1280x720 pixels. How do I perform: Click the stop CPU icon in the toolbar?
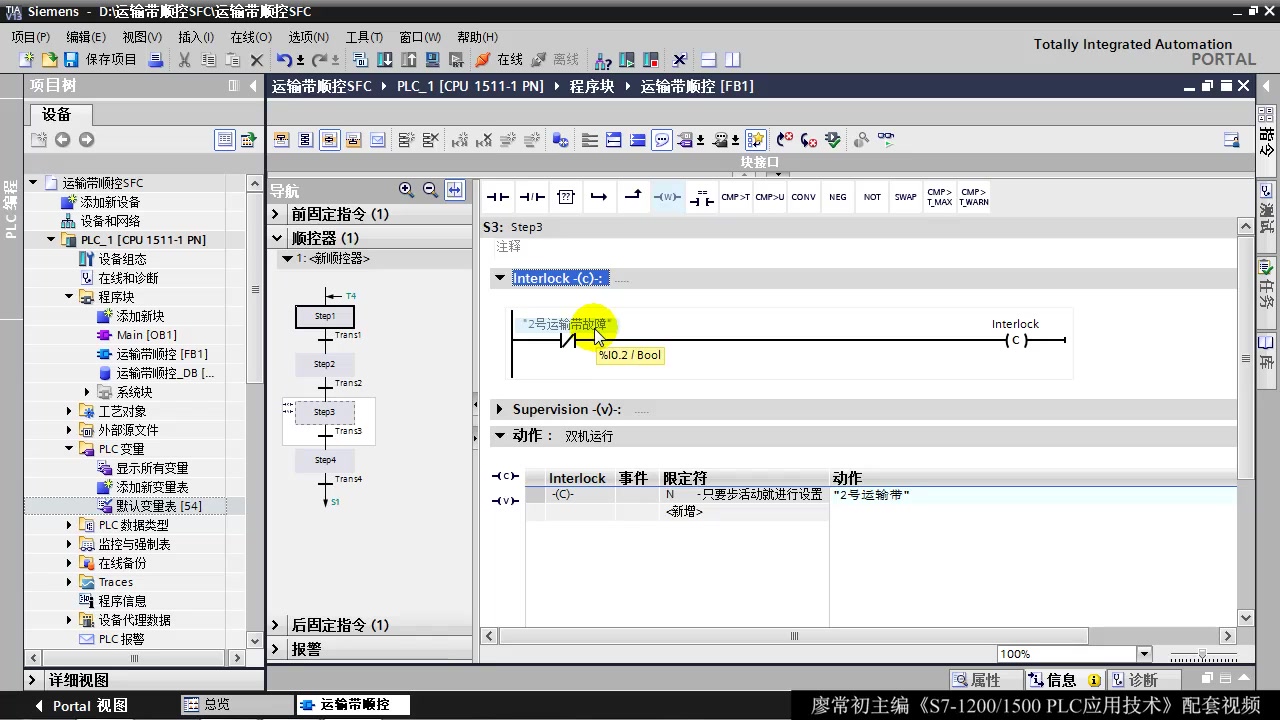click(651, 60)
